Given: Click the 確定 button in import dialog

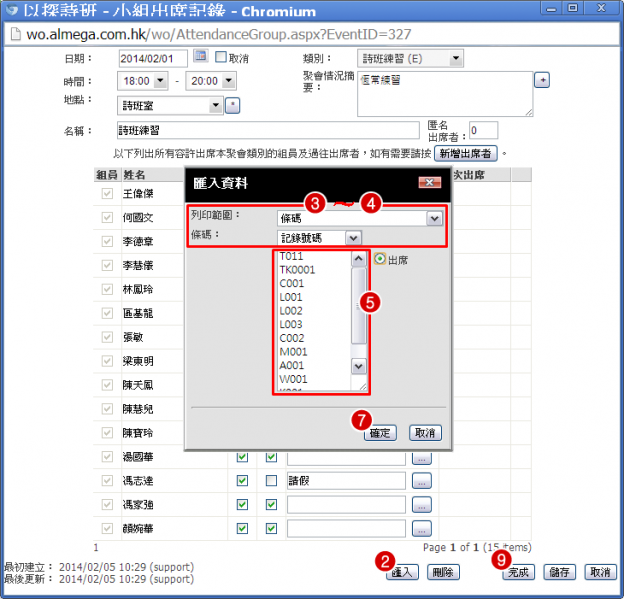Looking at the screenshot, I should coord(380,433).
